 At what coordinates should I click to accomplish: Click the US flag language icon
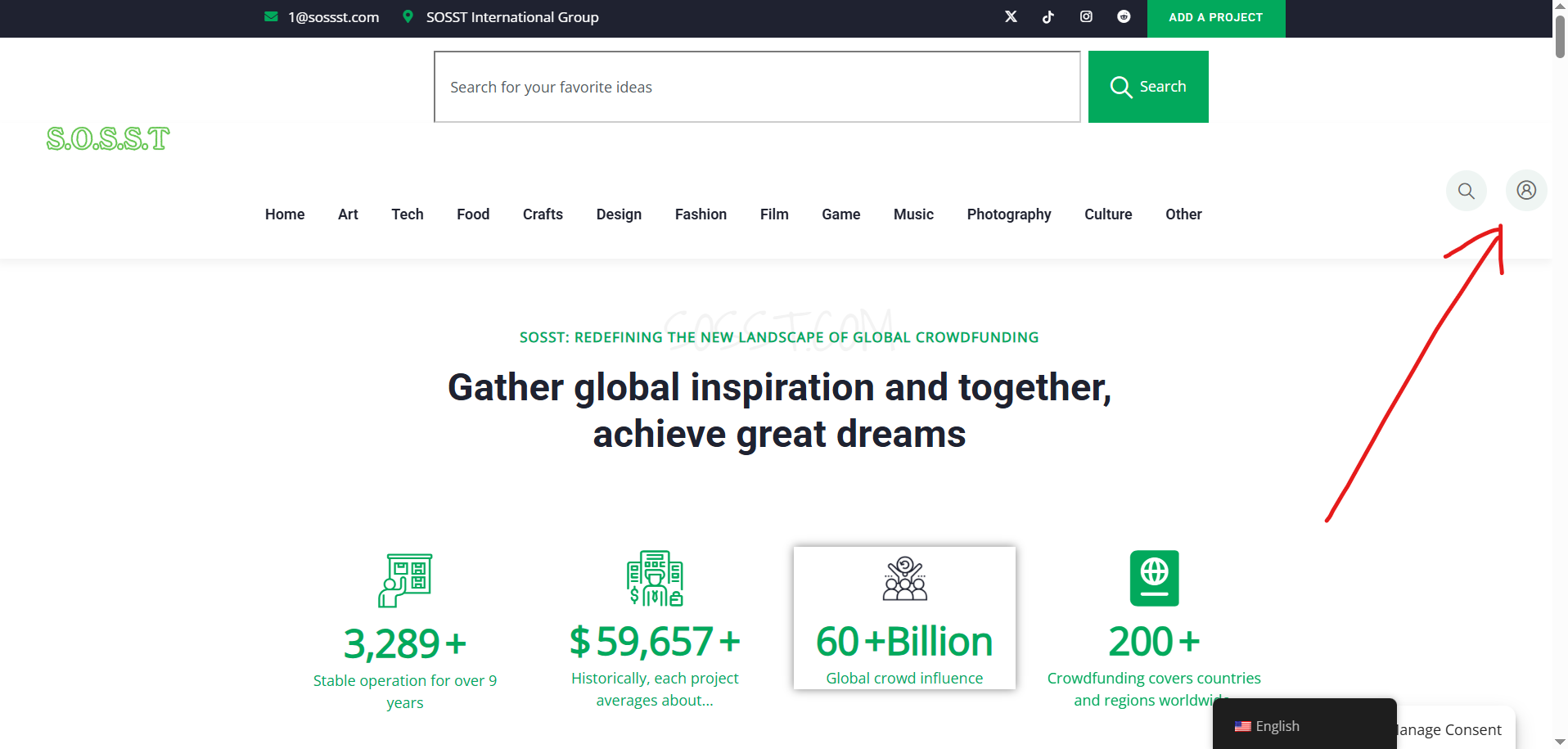click(1242, 726)
